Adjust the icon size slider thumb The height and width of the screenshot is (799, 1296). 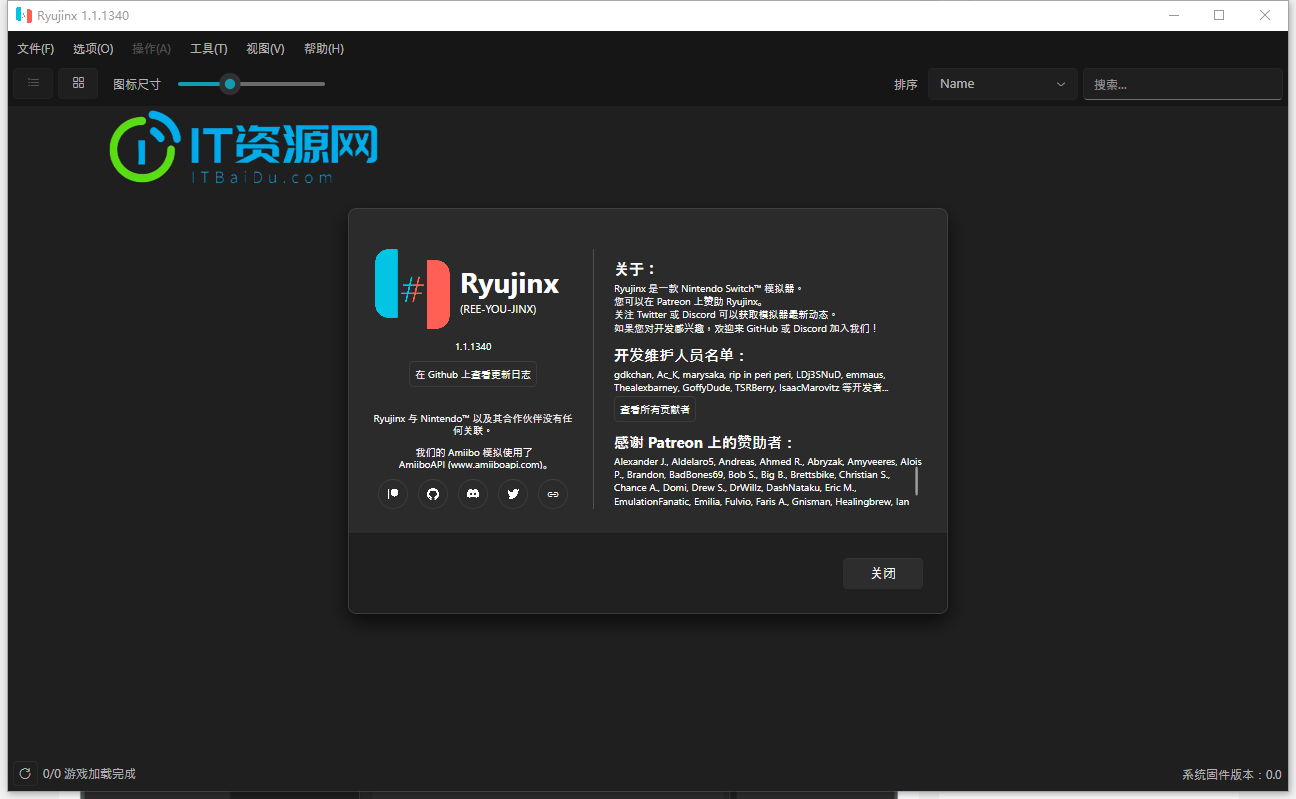point(230,84)
